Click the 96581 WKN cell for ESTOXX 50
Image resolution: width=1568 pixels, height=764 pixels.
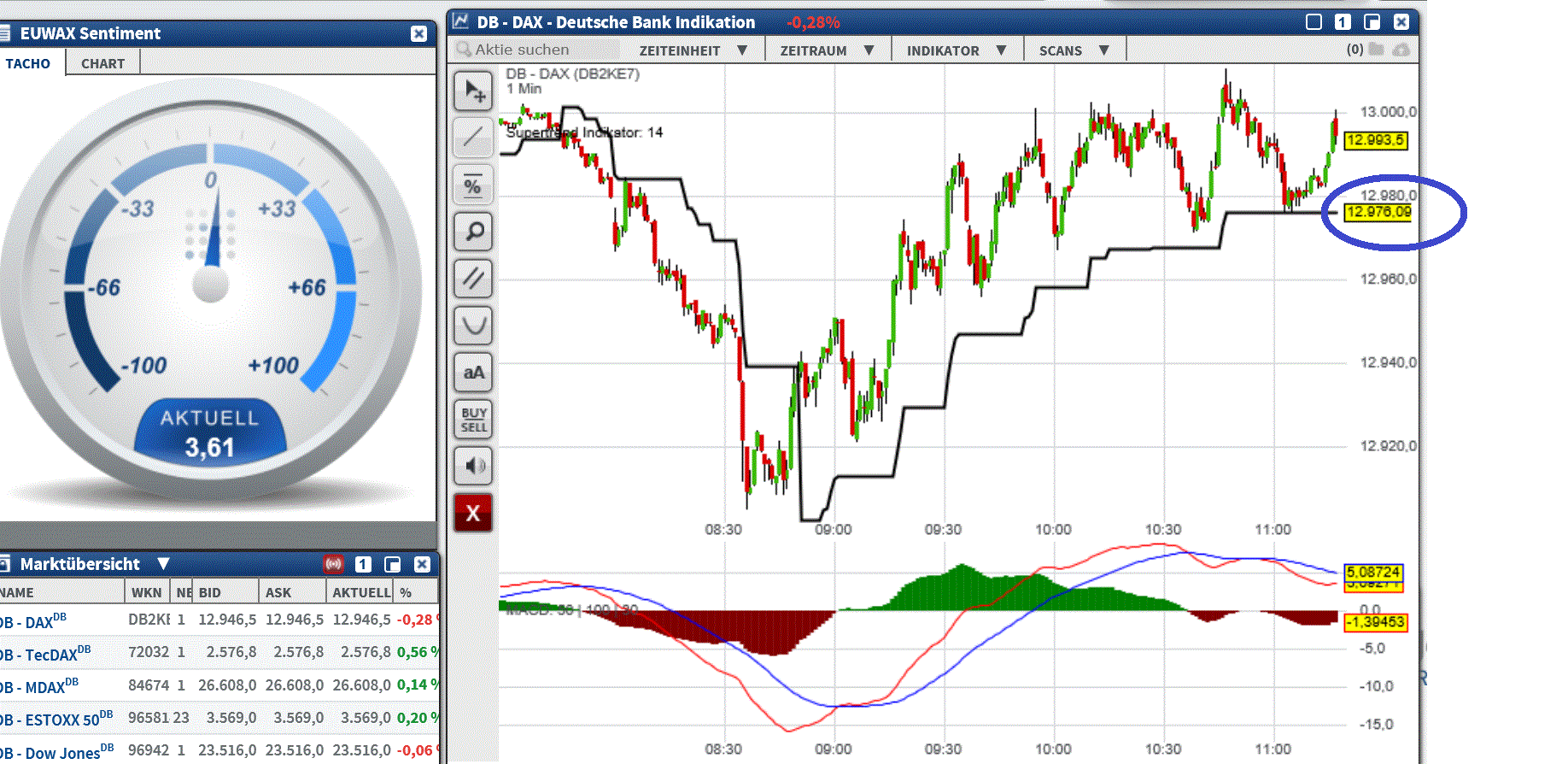[x=149, y=718]
